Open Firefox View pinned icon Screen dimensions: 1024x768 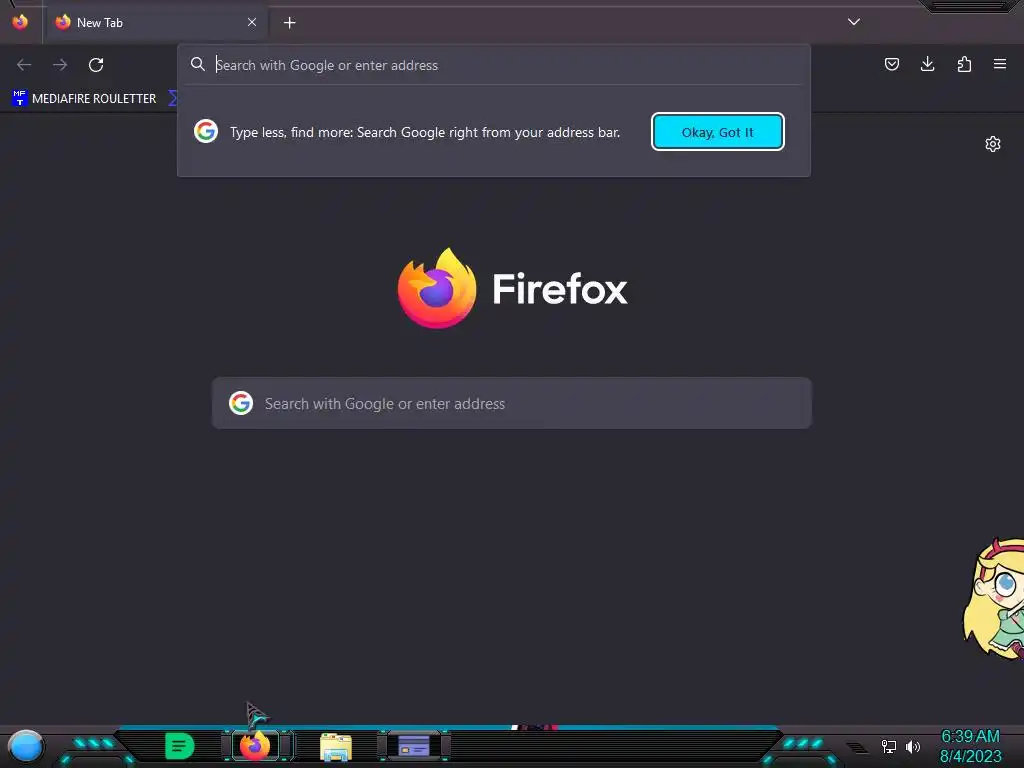tap(20, 22)
